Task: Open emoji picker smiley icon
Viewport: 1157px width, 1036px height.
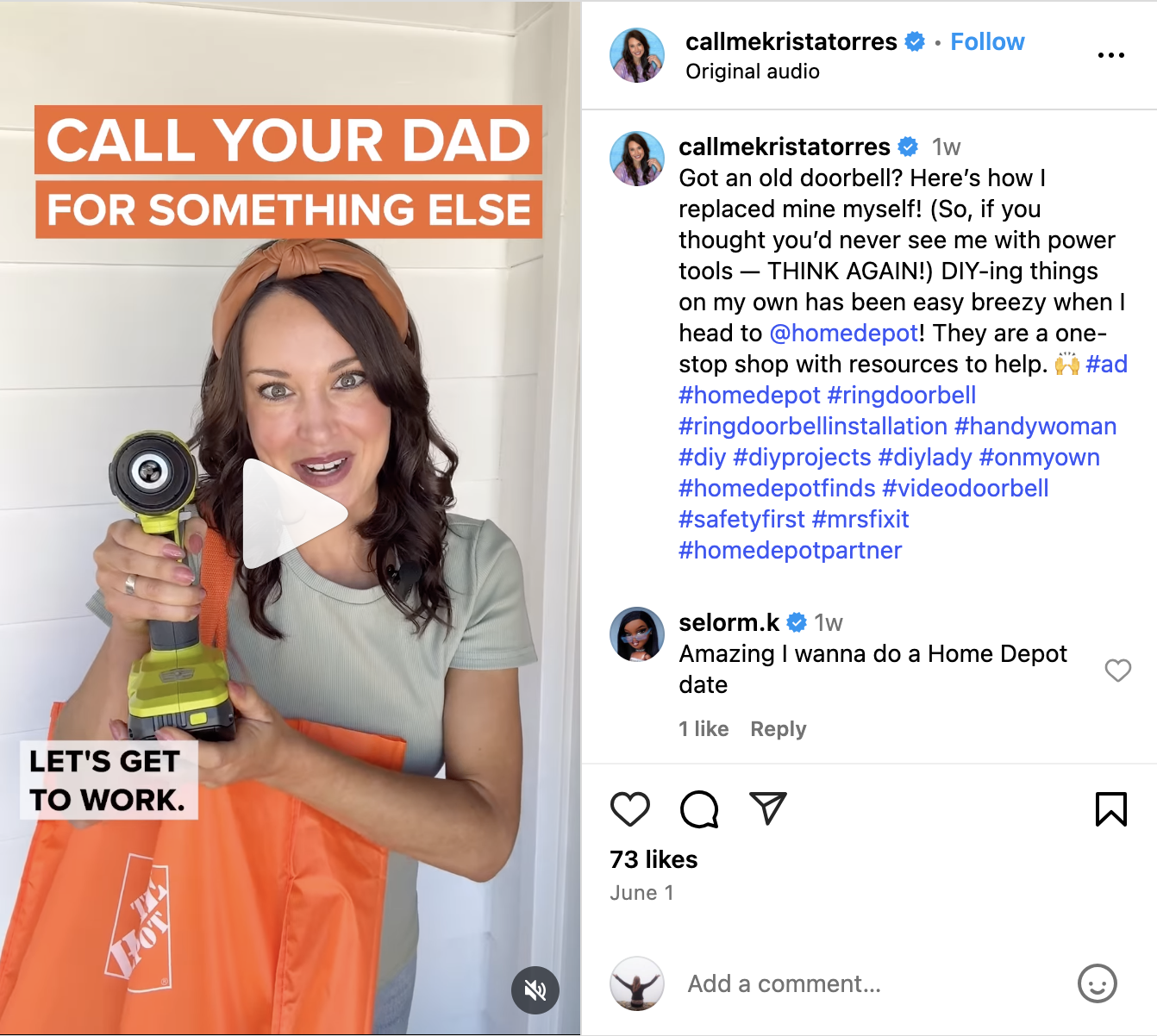Action: [1098, 983]
